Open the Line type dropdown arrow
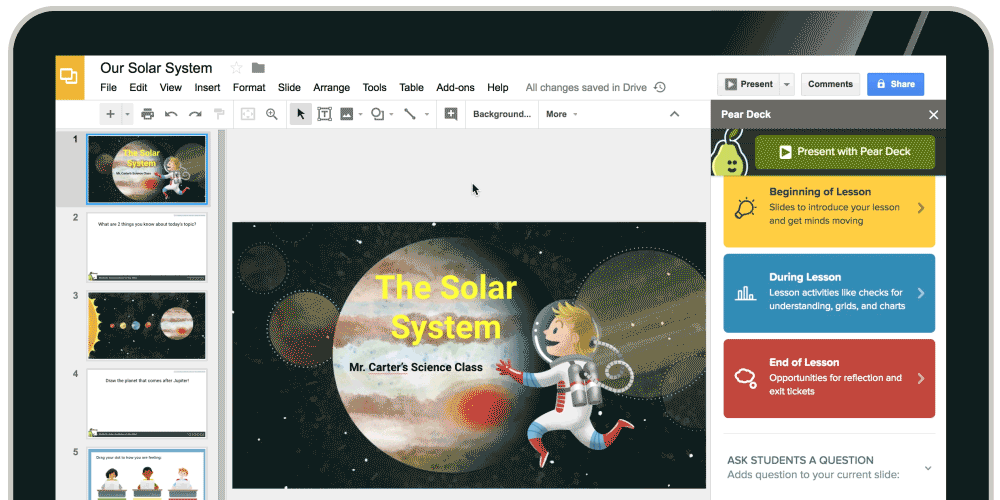 (x=427, y=114)
